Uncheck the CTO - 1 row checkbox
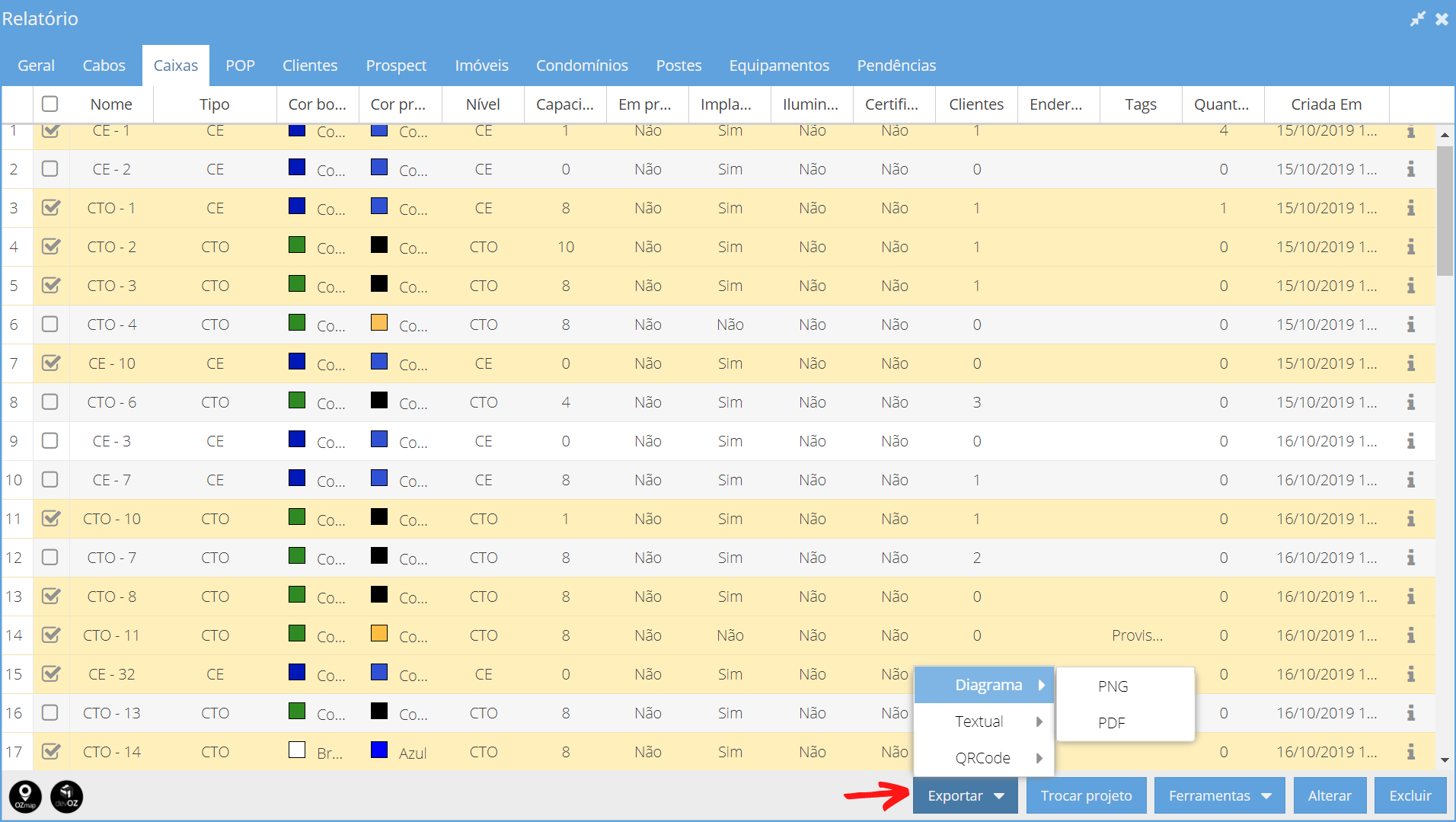Viewport: 1456px width, 822px height. 51,207
